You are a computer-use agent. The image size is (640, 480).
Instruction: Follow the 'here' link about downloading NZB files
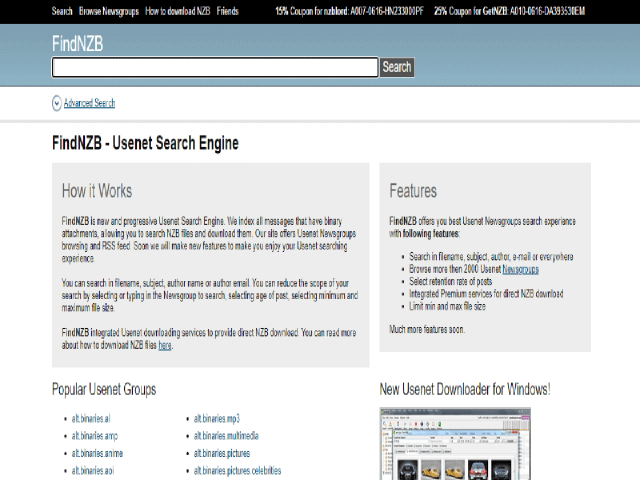(x=165, y=345)
